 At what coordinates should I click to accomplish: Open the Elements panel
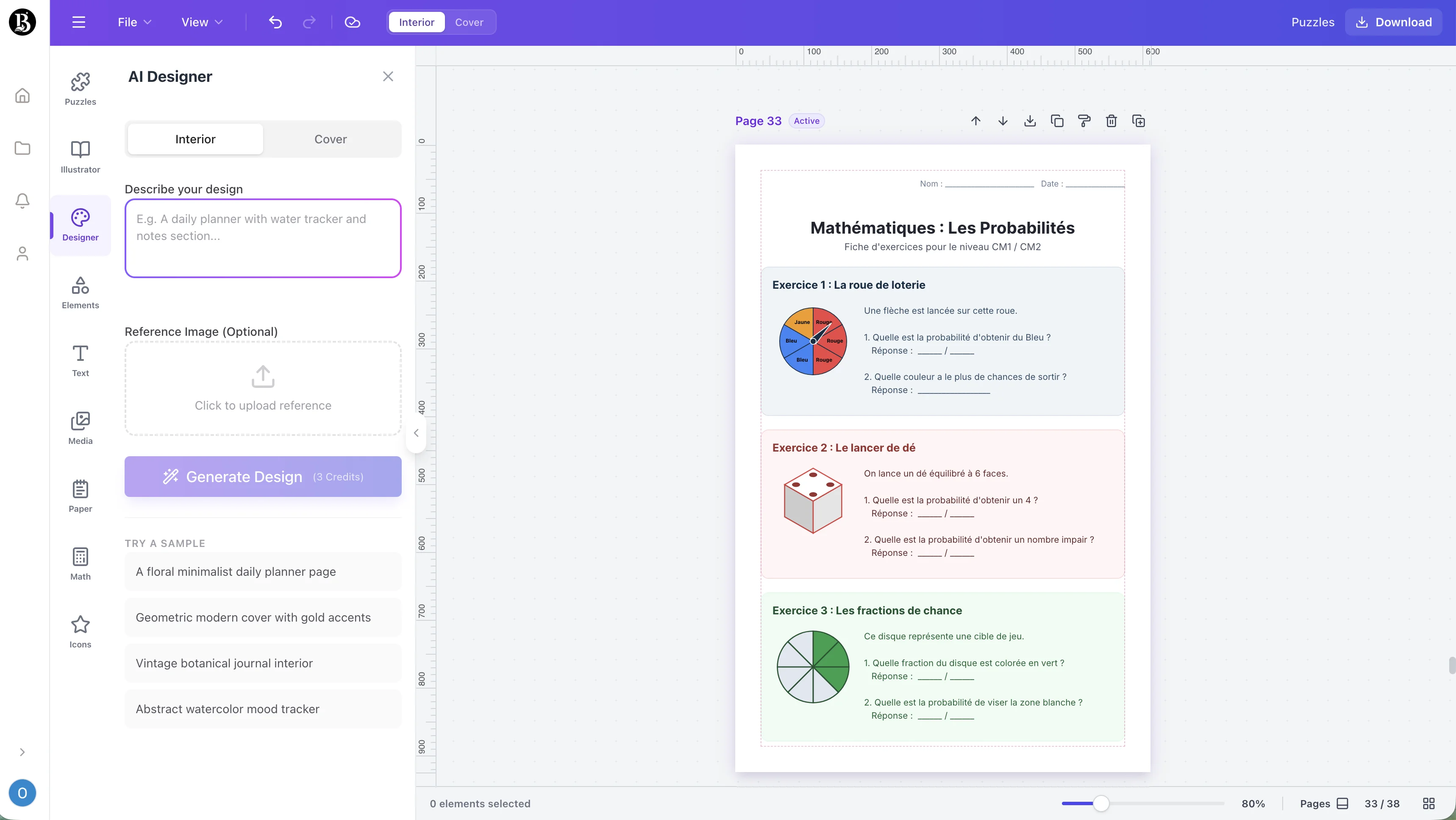pos(80,293)
